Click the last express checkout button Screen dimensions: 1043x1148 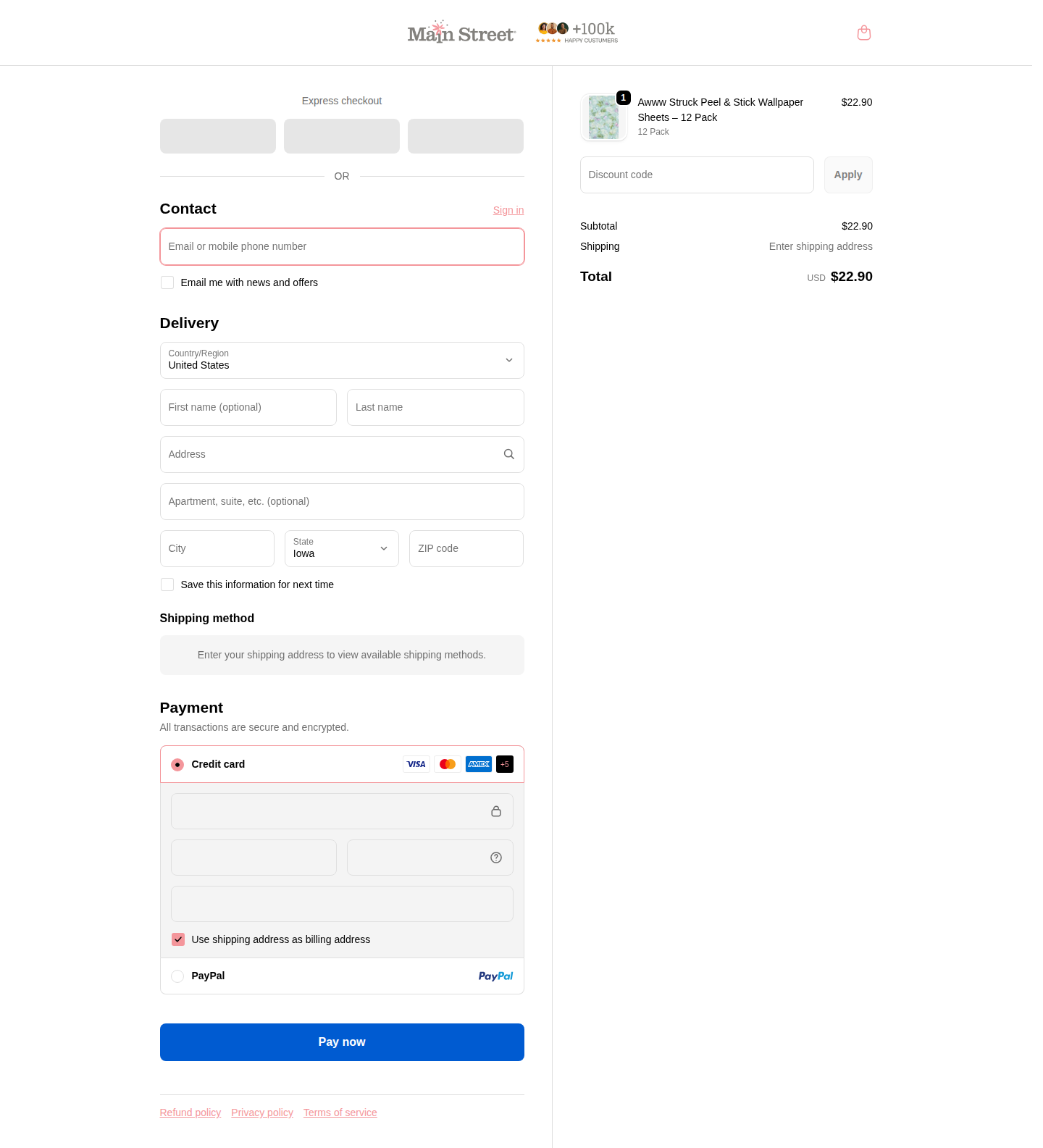tap(466, 136)
